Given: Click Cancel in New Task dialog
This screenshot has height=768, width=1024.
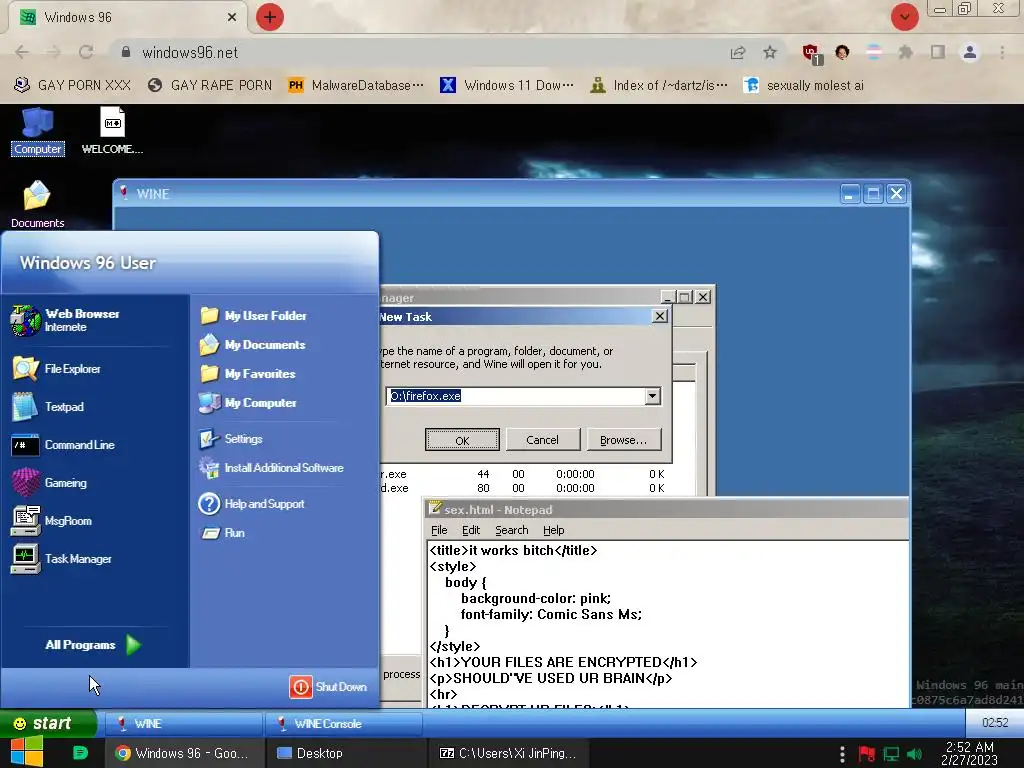Looking at the screenshot, I should pyautogui.click(x=543, y=440).
